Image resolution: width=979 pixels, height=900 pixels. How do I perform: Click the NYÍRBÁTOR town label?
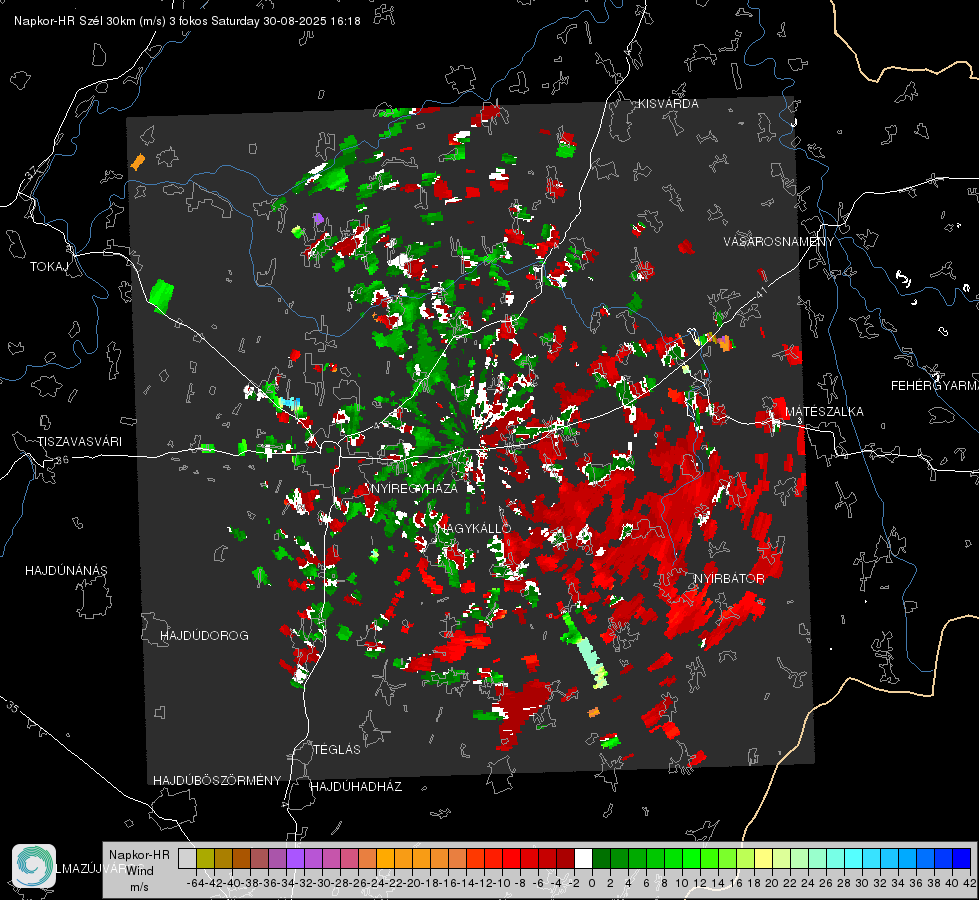pos(729,579)
